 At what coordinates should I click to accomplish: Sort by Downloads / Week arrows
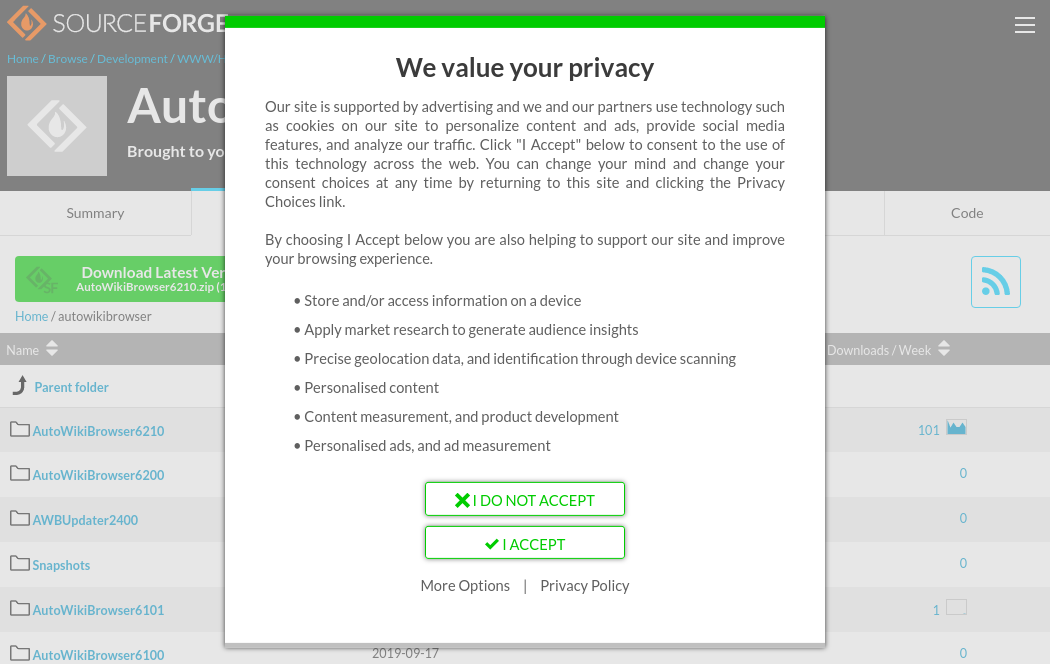tap(943, 349)
